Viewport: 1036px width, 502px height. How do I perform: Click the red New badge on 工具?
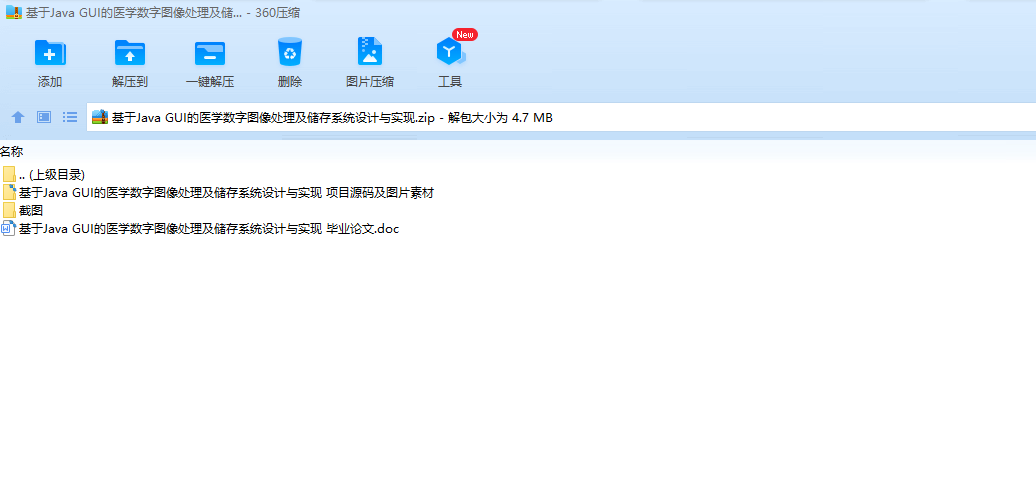(x=464, y=34)
